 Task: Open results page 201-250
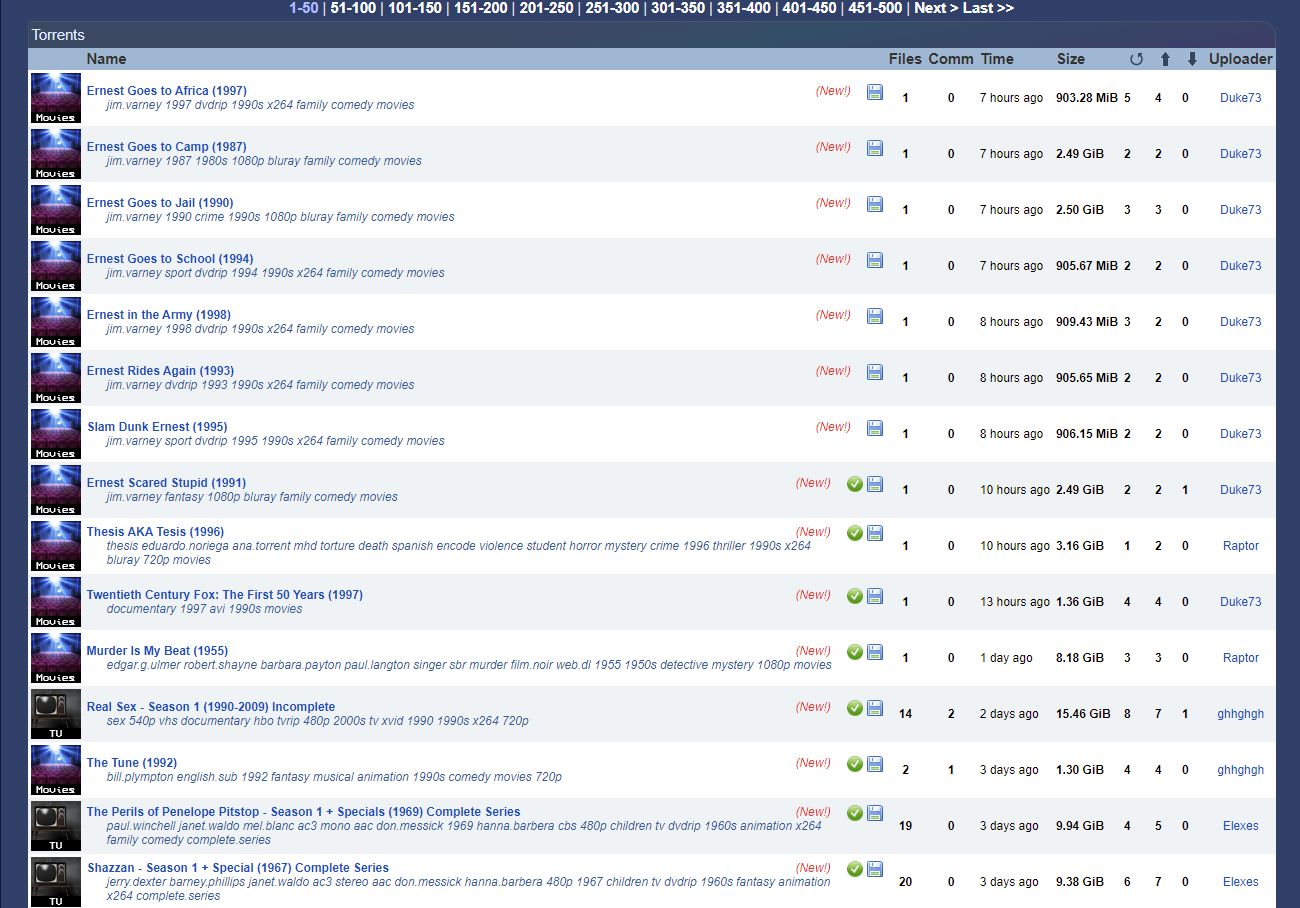(x=546, y=8)
